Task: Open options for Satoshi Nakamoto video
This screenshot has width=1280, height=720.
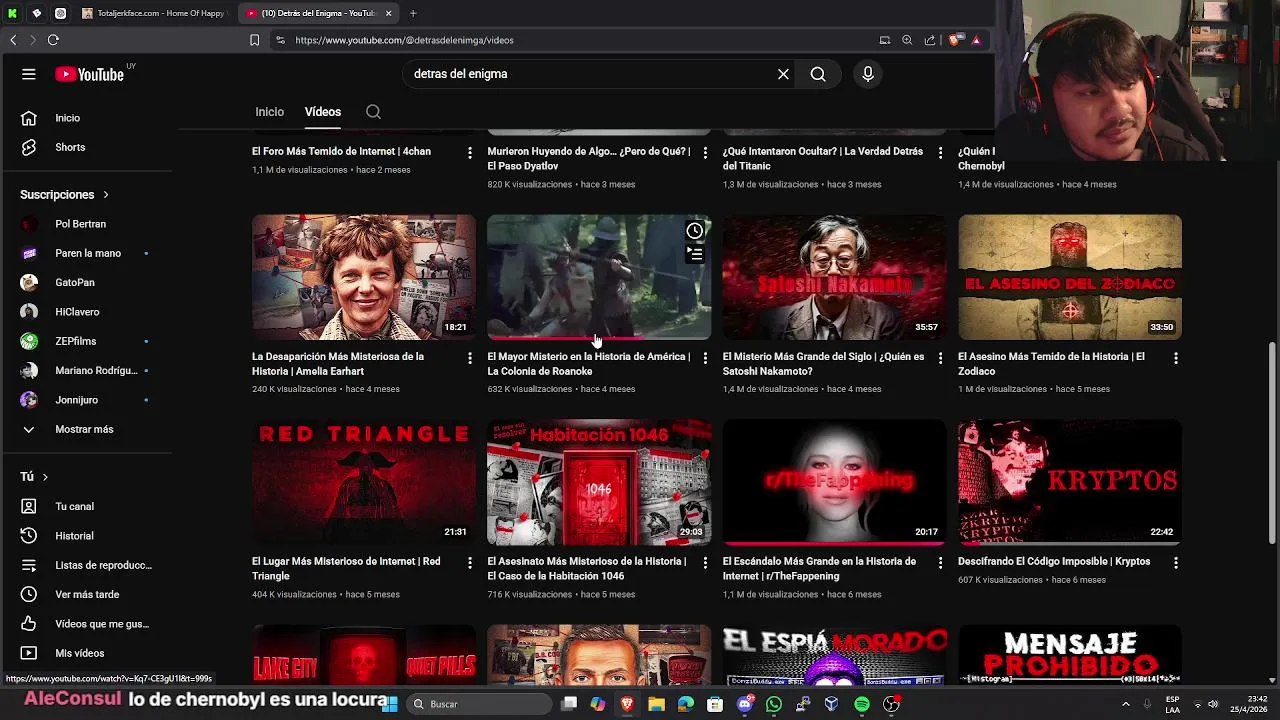Action: 940,357
